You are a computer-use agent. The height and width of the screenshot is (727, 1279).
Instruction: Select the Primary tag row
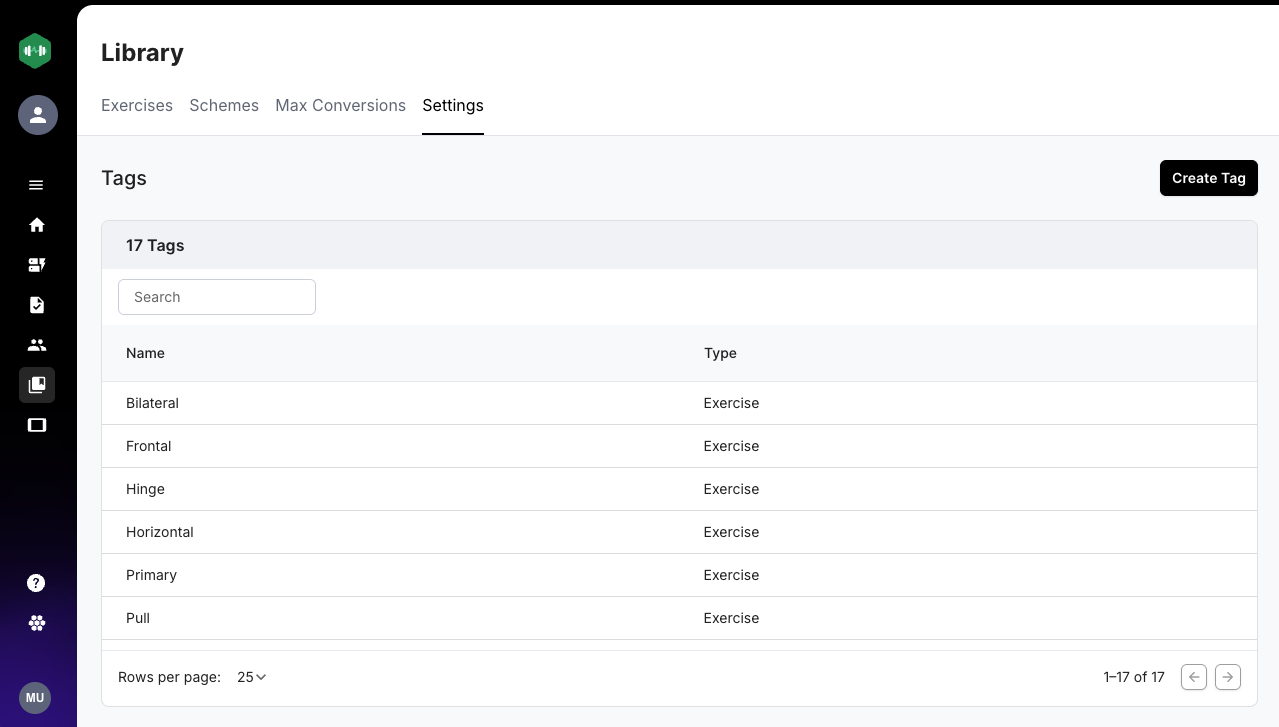[679, 575]
